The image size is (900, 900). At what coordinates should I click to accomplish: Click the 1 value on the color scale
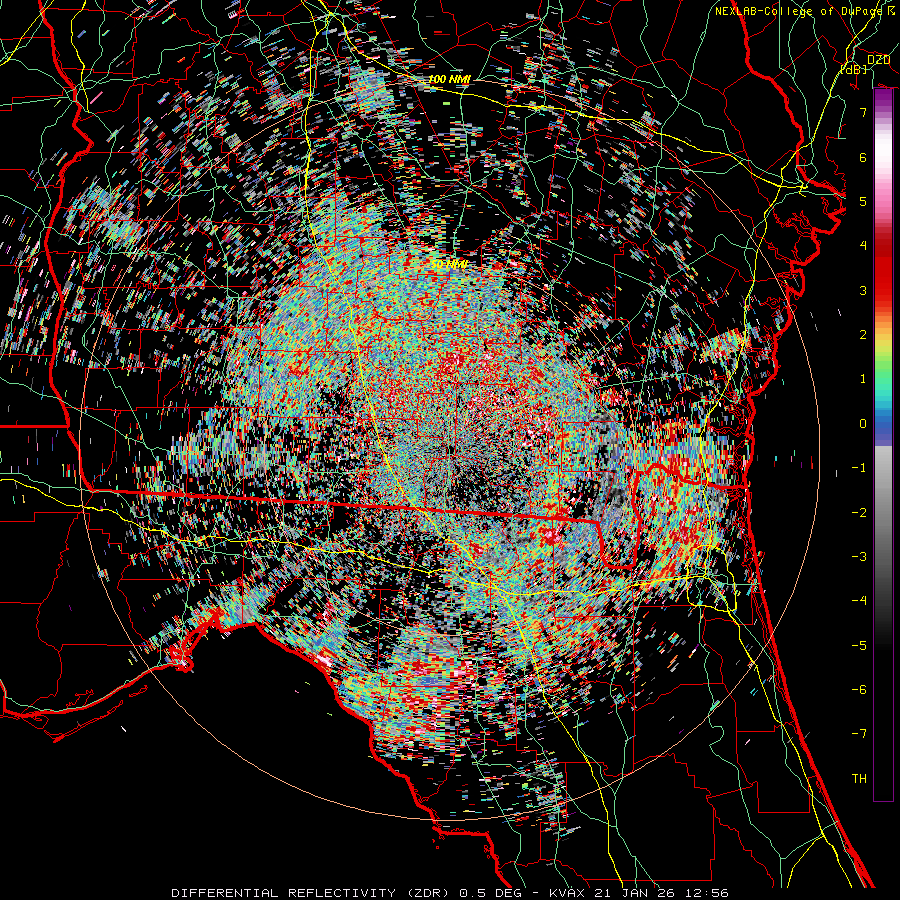pos(863,379)
